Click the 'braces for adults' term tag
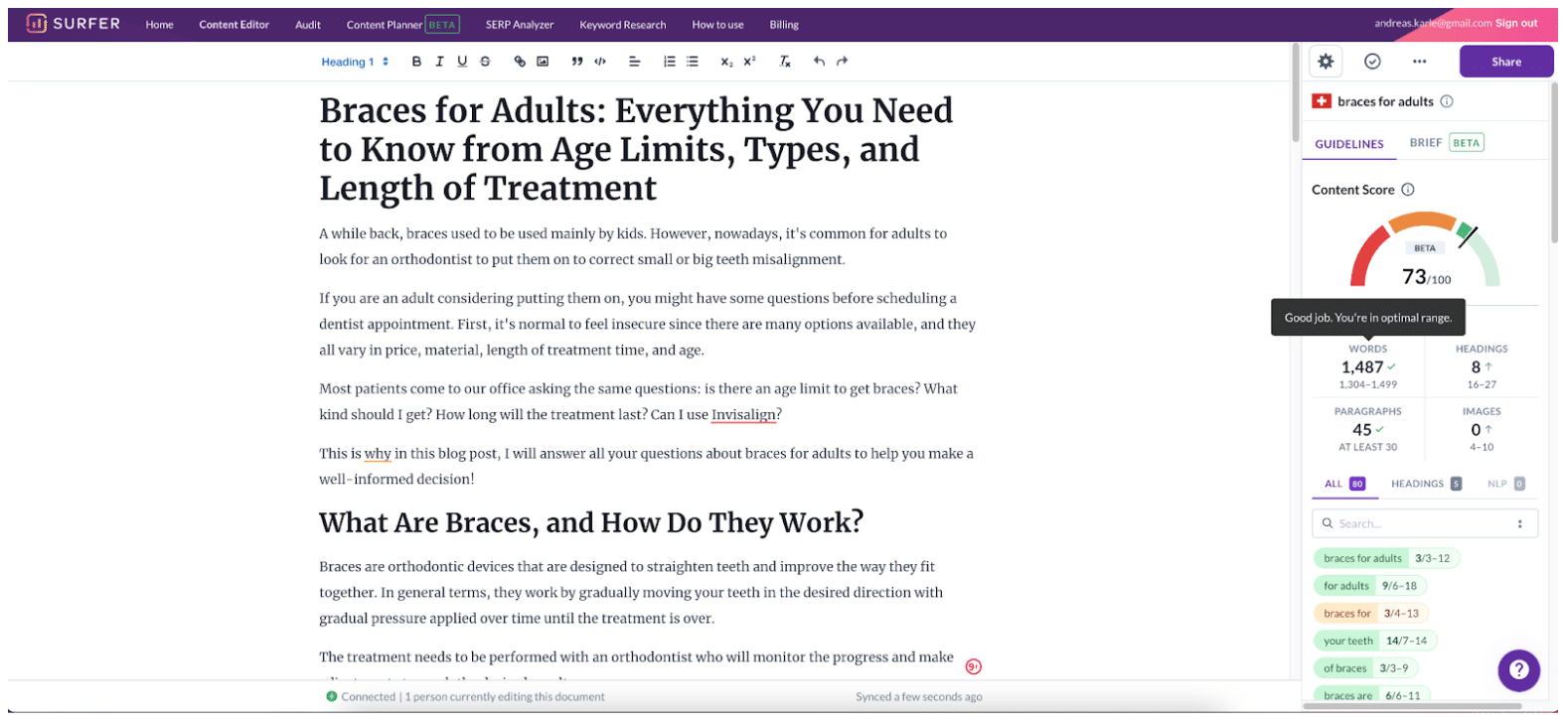 tap(1386, 558)
